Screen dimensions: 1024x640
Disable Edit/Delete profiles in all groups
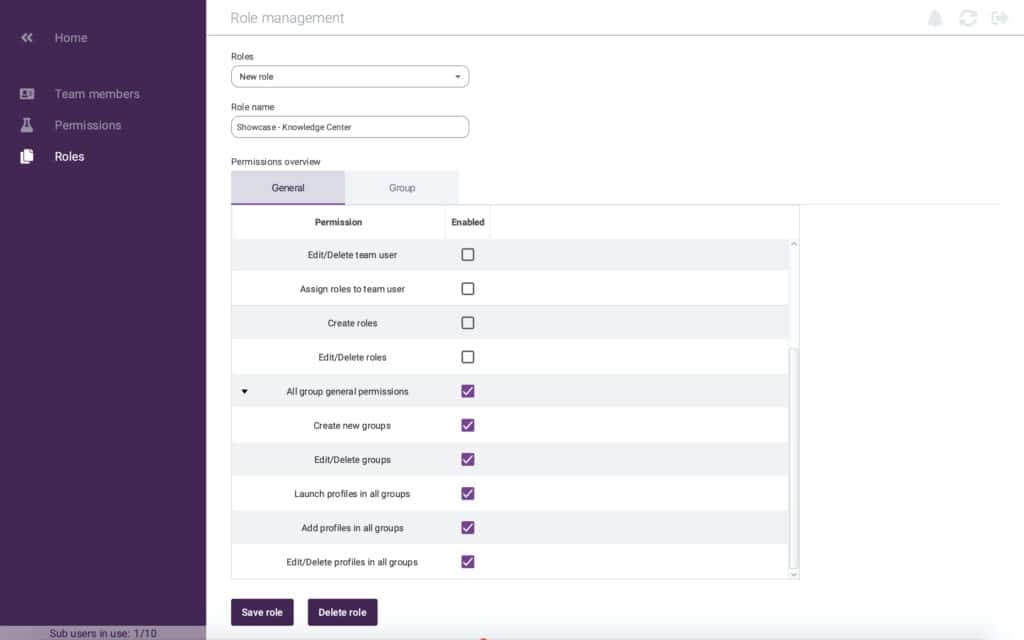[467, 561]
